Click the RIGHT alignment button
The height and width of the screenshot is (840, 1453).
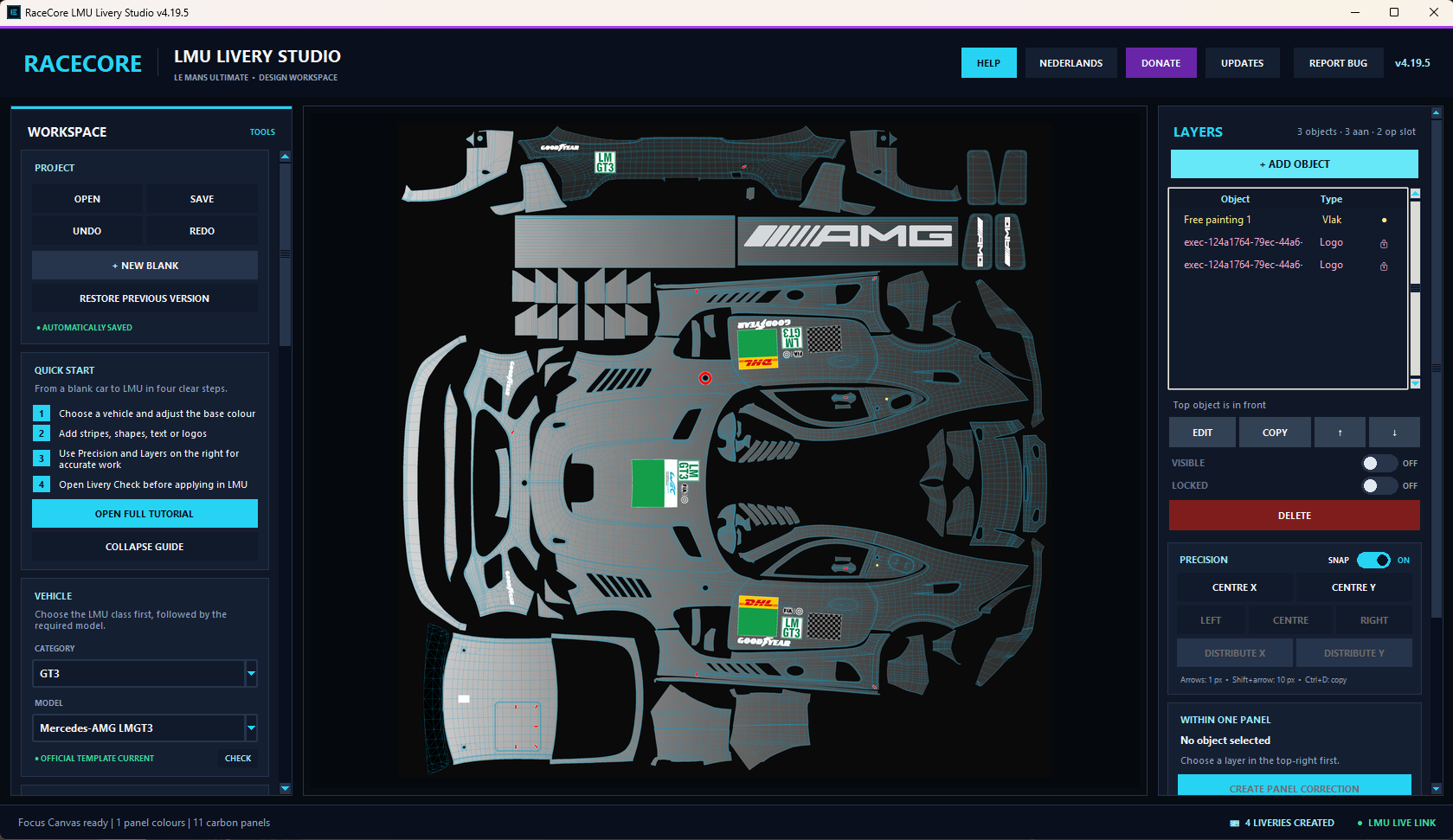click(x=1373, y=620)
